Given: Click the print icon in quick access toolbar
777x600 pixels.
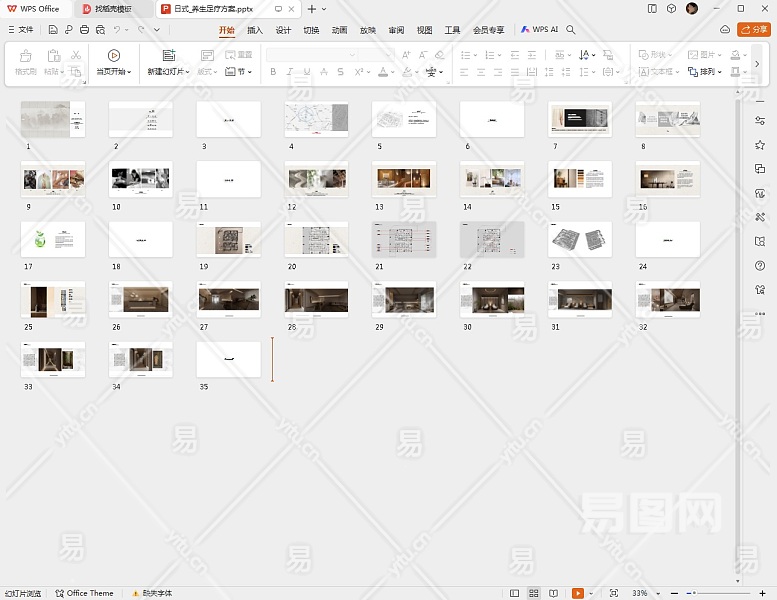Looking at the screenshot, I should click(x=85, y=30).
